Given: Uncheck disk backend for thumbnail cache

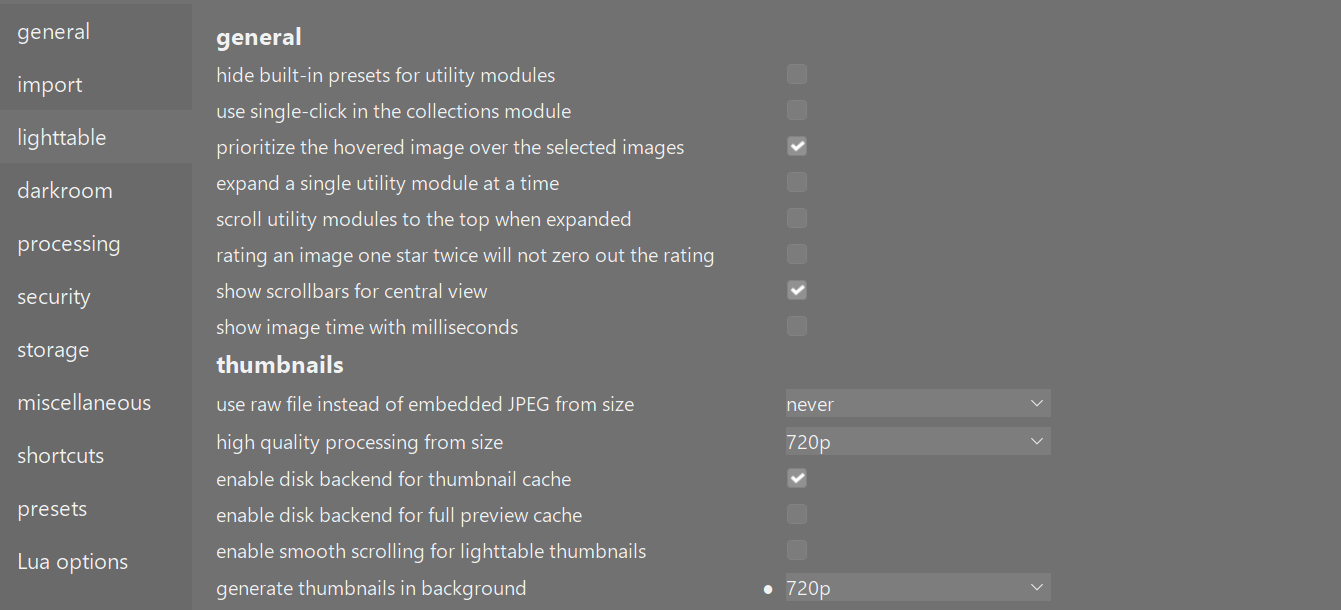Looking at the screenshot, I should [x=797, y=479].
